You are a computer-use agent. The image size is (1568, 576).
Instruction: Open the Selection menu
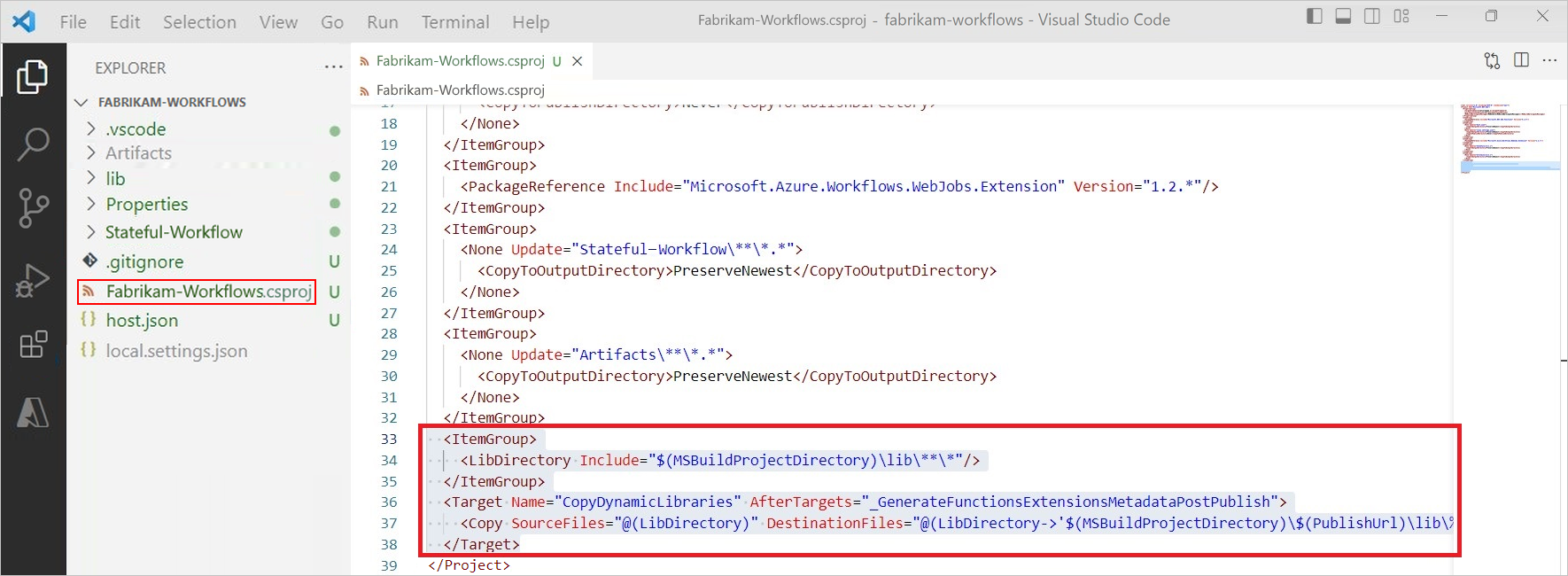coord(199,22)
